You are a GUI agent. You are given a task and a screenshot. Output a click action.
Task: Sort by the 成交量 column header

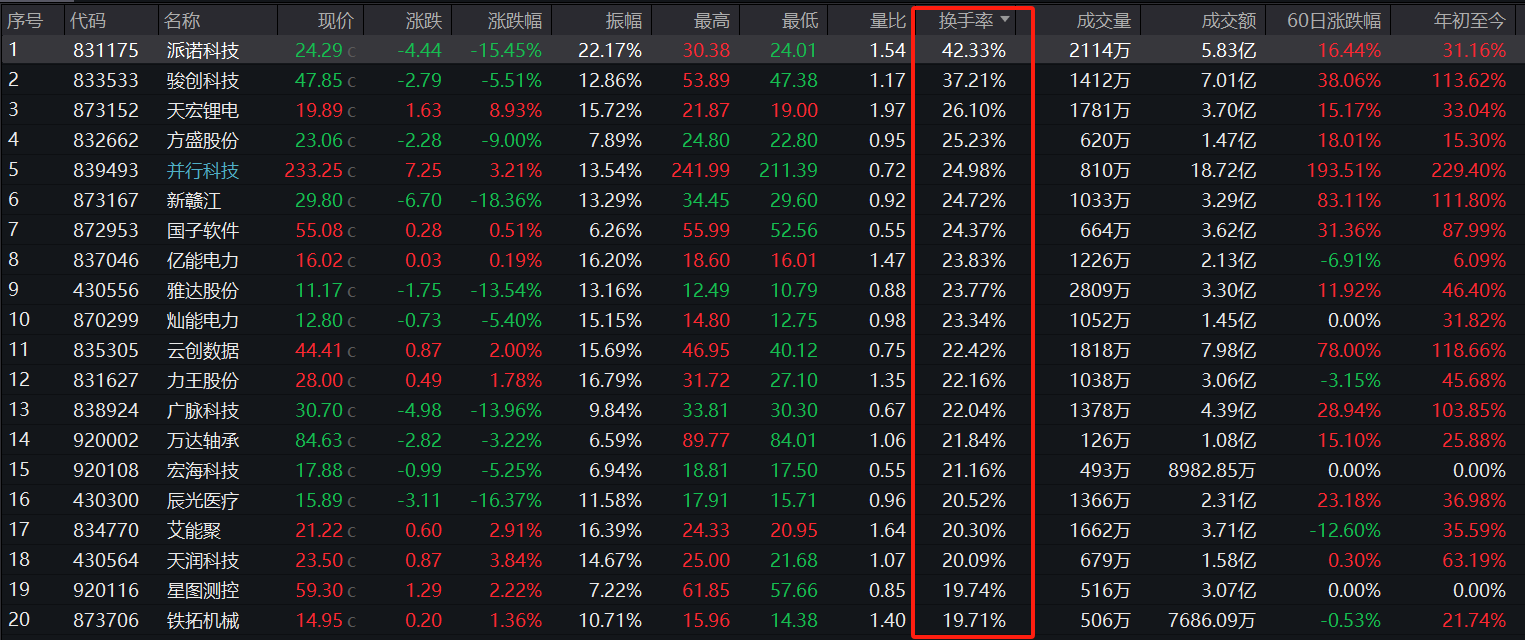1104,20
